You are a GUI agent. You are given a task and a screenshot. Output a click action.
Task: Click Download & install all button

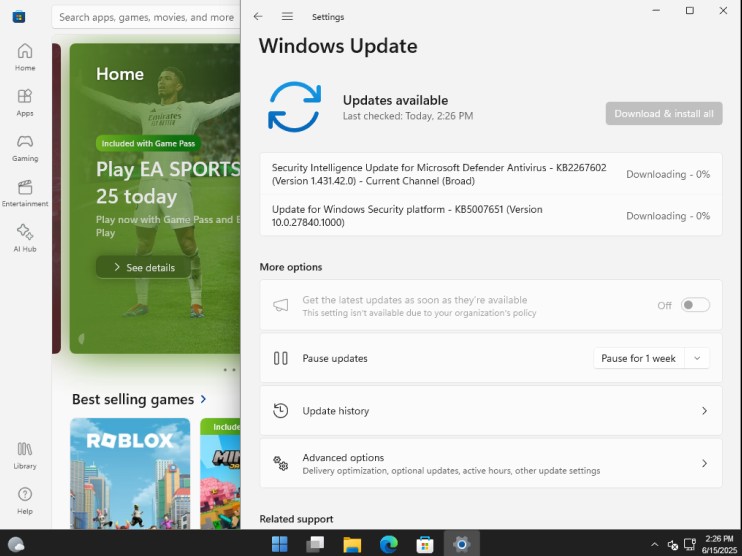click(664, 114)
